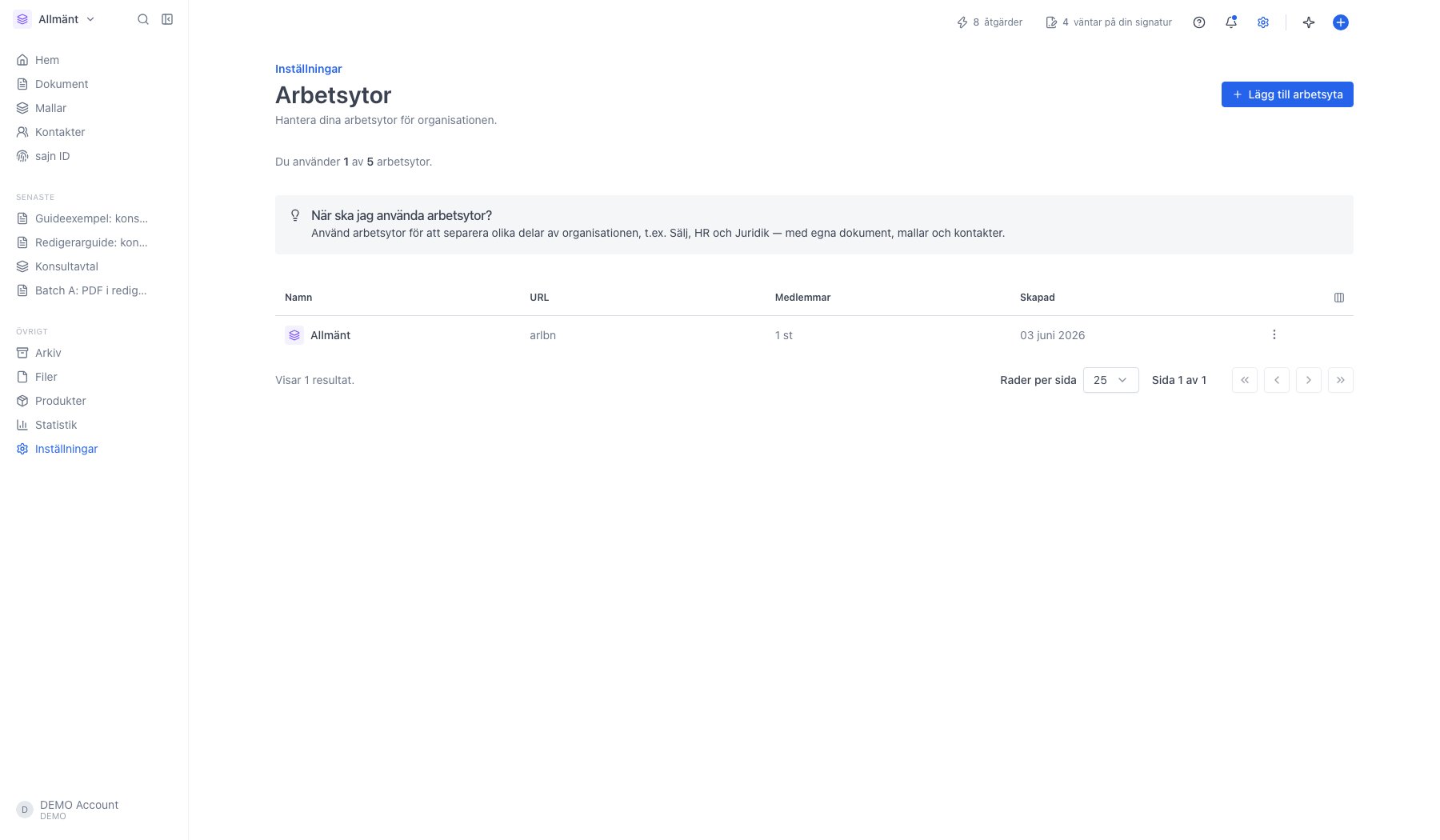
Task: Go to the next page arrow
Action: tap(1309, 380)
